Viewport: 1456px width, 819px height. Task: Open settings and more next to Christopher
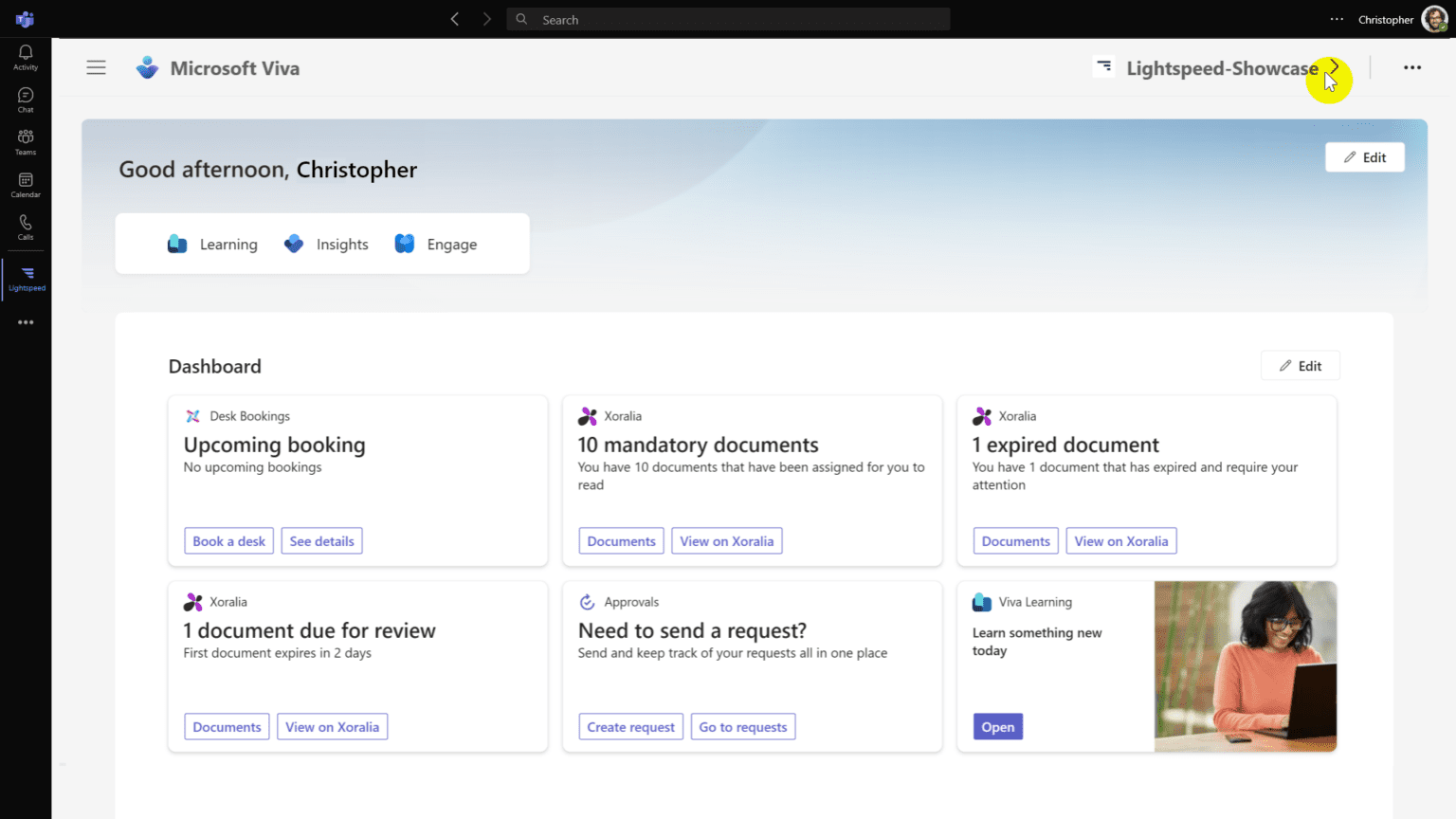click(1337, 19)
